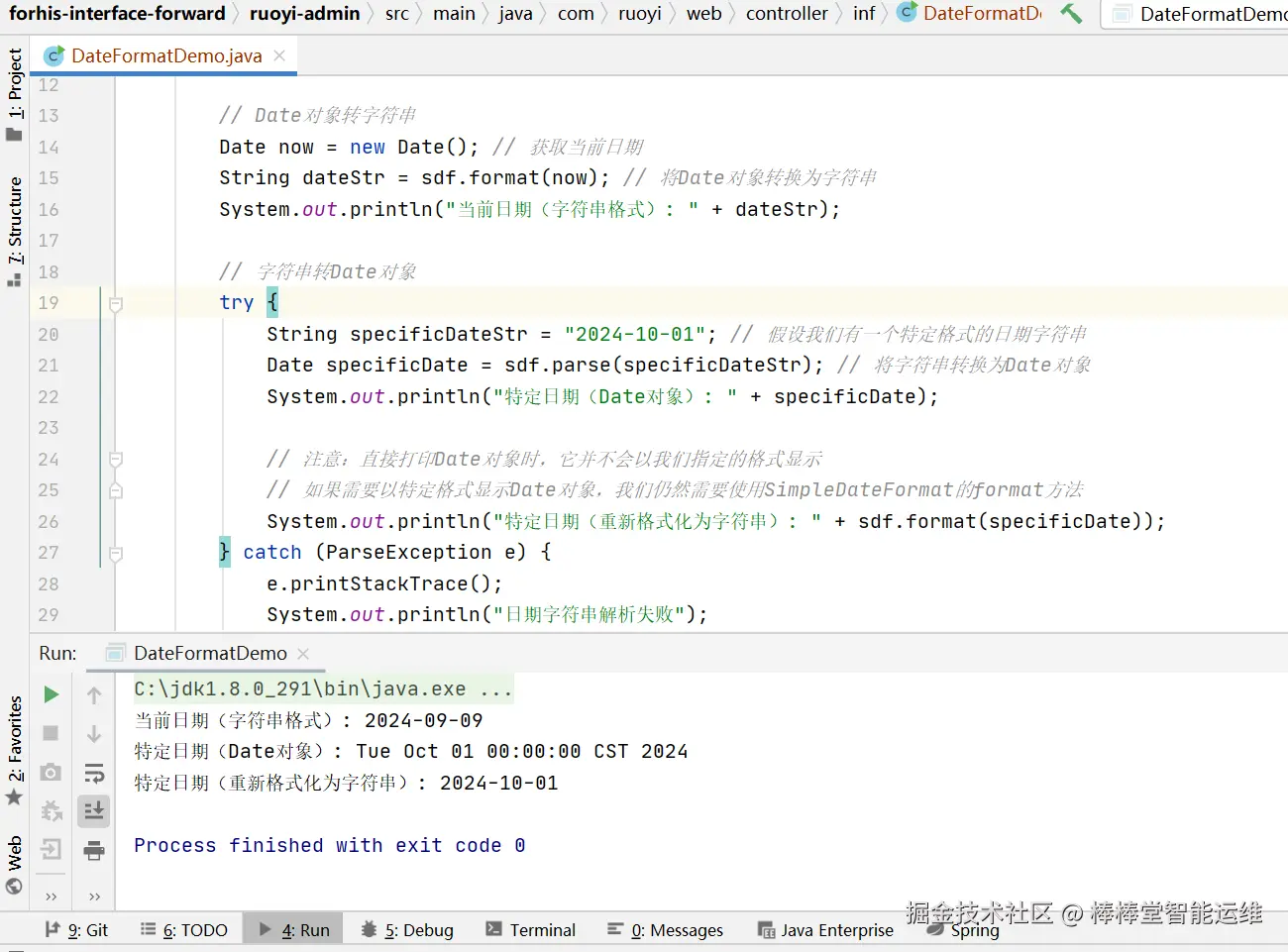Click the com breadcrumb

[576, 13]
